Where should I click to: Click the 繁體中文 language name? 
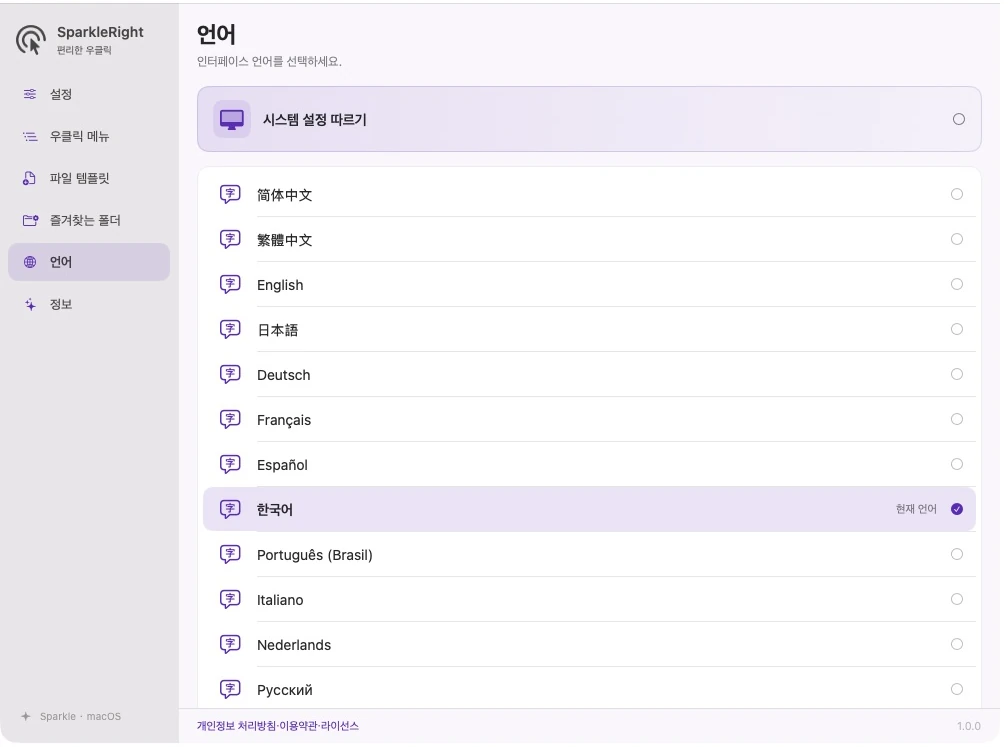coord(285,240)
